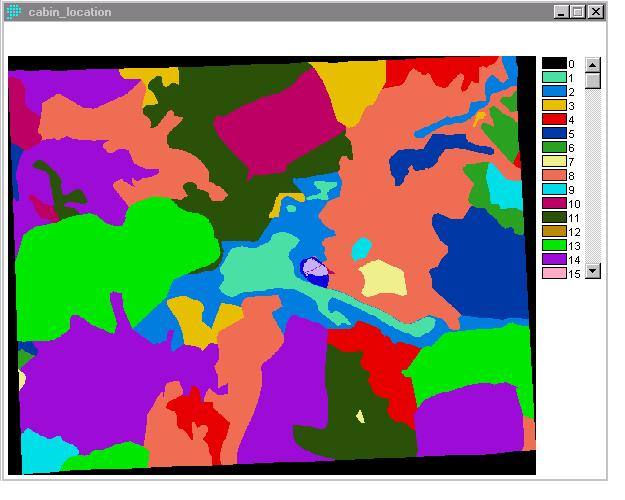Pick the bright green swatch for class 13
The width and height of the screenshot is (625, 500).
[x=554, y=245]
